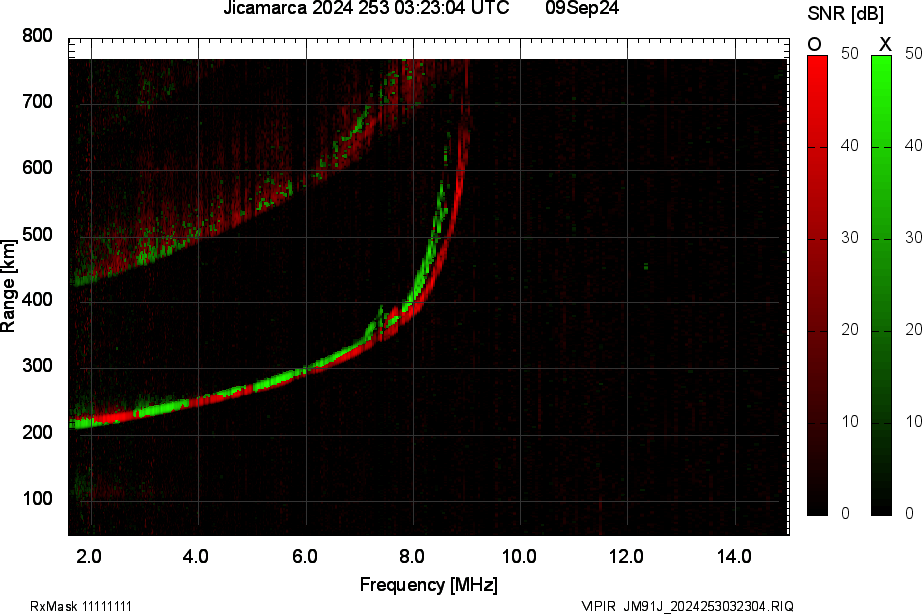
Task: Click the '10' tick beside red O colorbar
Action: (x=849, y=422)
